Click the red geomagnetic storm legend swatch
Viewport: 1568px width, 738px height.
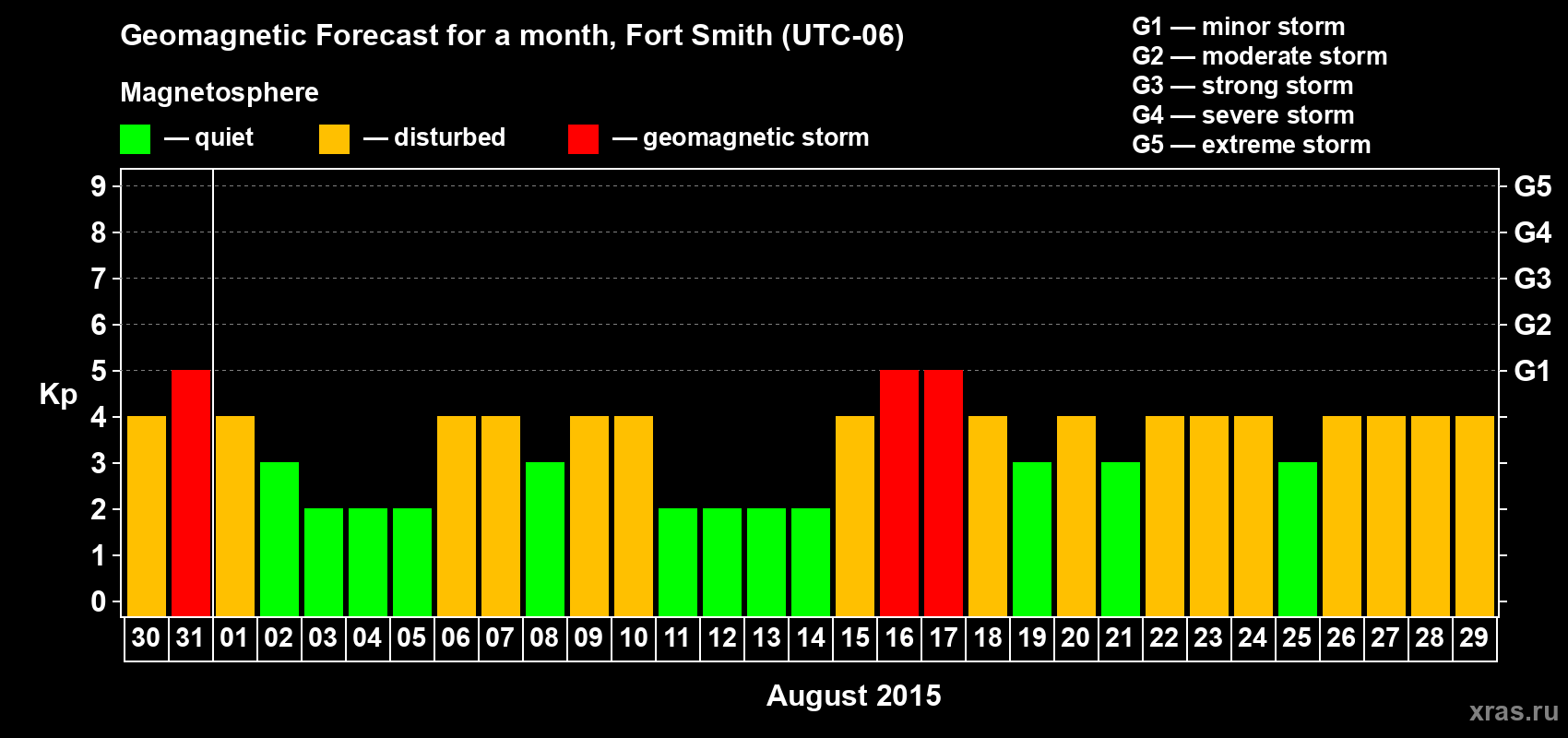point(583,139)
